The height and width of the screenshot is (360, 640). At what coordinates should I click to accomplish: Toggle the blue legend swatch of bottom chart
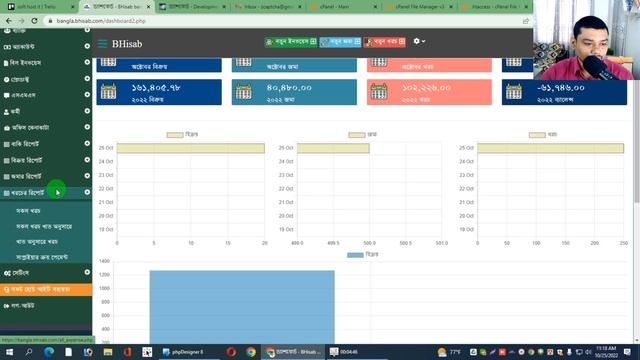[355, 255]
